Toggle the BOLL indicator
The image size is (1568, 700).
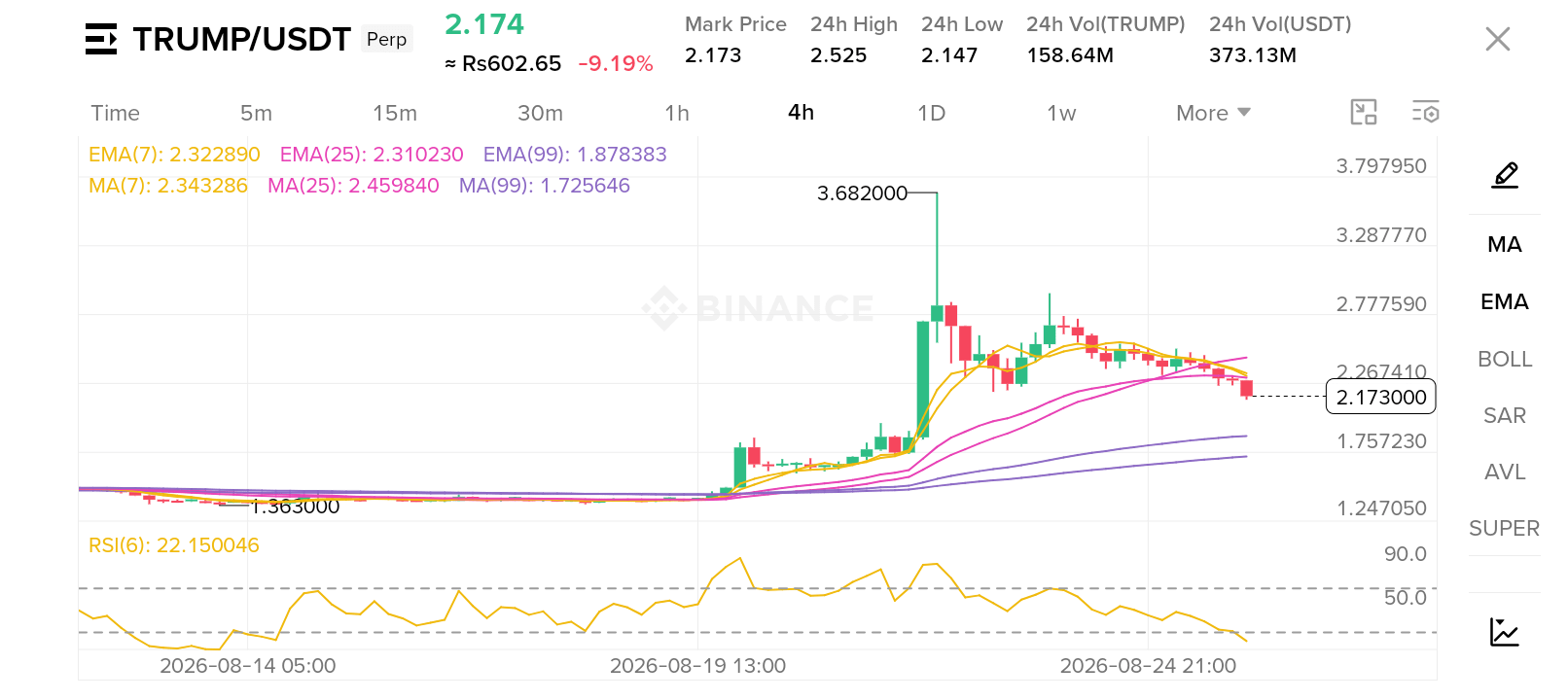1505,359
